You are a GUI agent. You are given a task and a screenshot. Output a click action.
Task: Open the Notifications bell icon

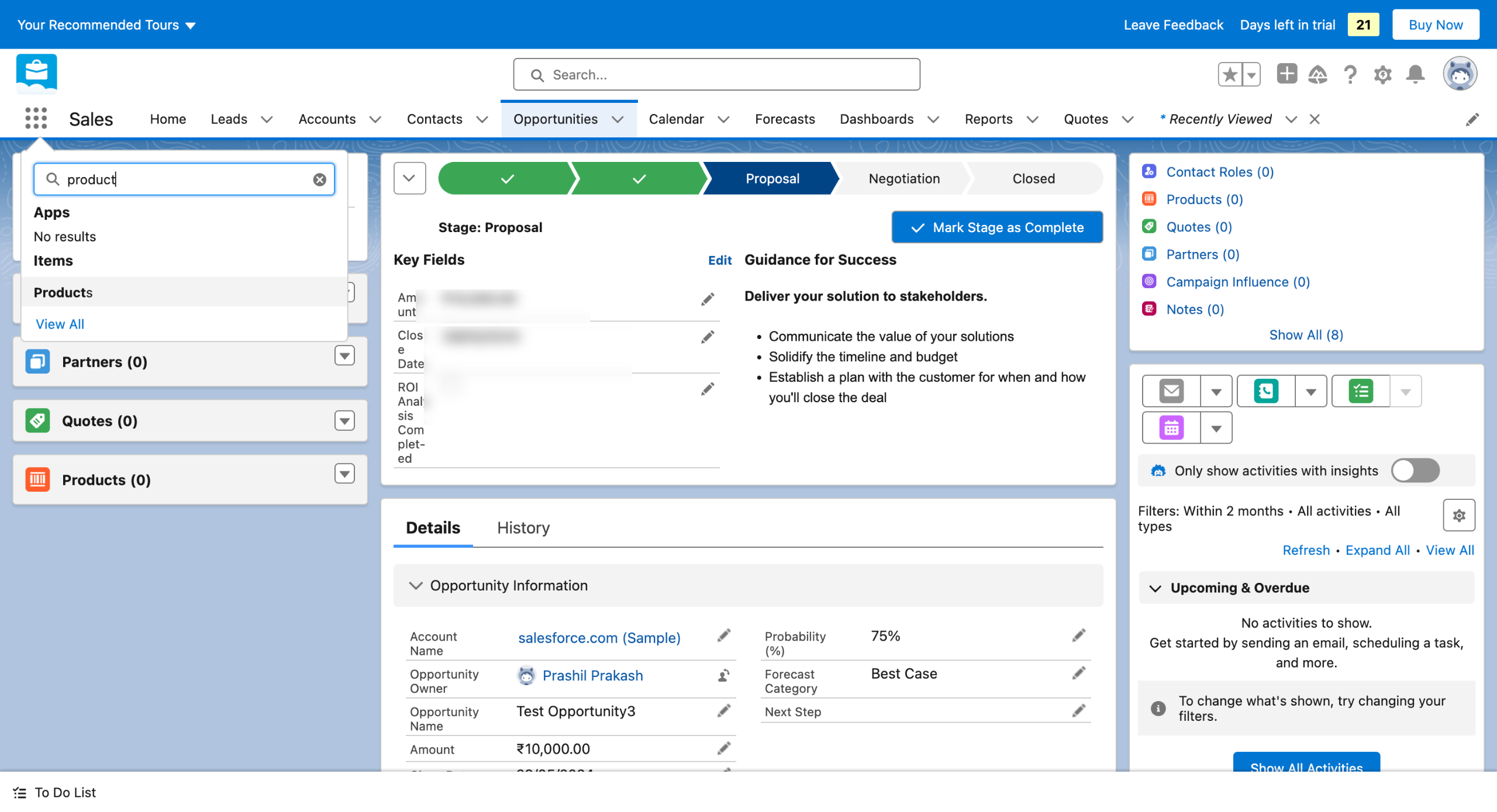[1416, 74]
